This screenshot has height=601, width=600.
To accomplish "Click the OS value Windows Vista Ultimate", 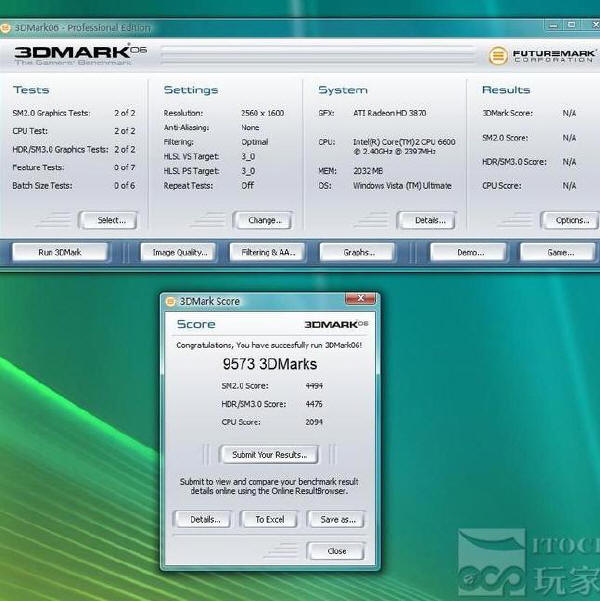I will pyautogui.click(x=402, y=186).
